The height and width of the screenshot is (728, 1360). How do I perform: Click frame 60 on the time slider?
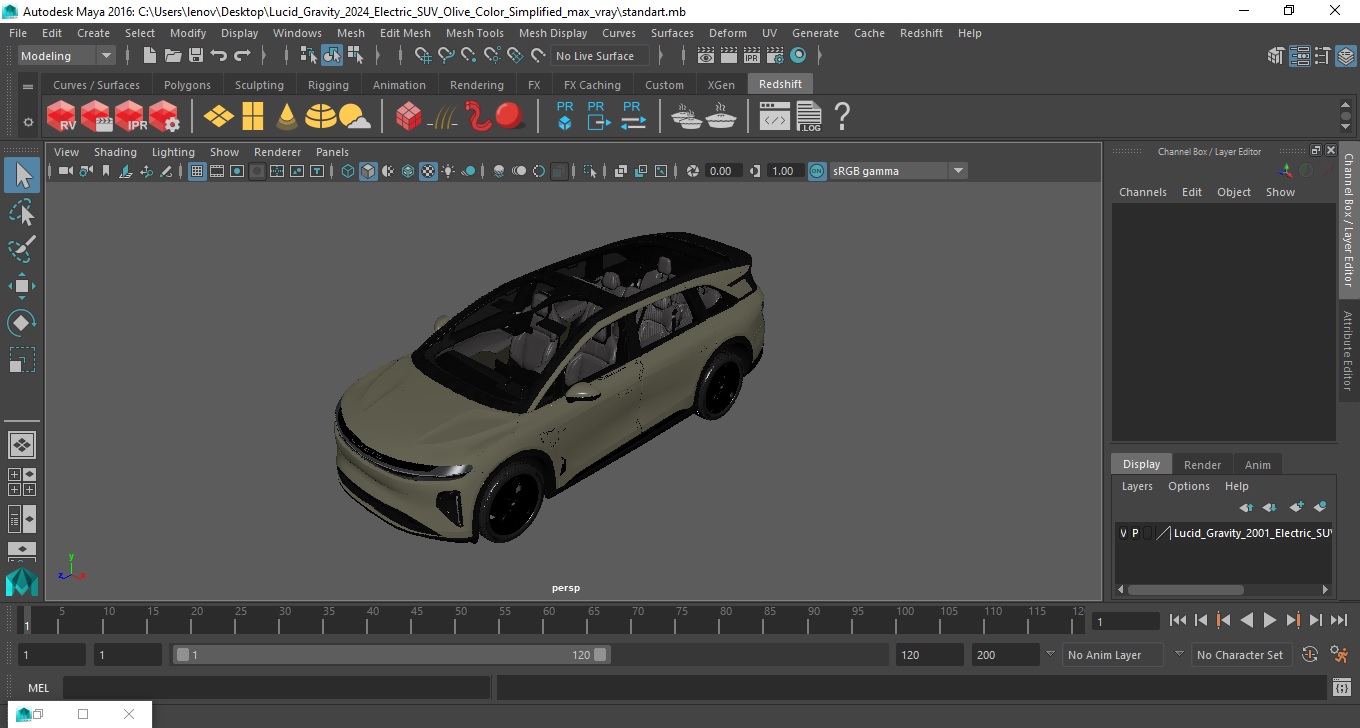549,621
